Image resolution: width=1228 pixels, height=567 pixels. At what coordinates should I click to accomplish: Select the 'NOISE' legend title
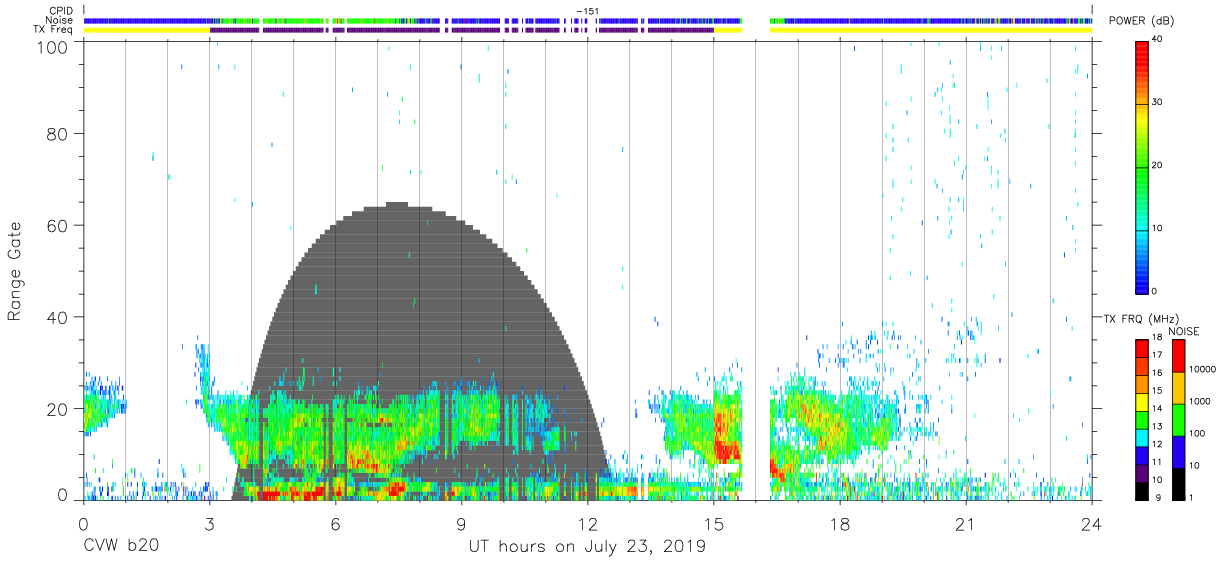(x=1182, y=331)
